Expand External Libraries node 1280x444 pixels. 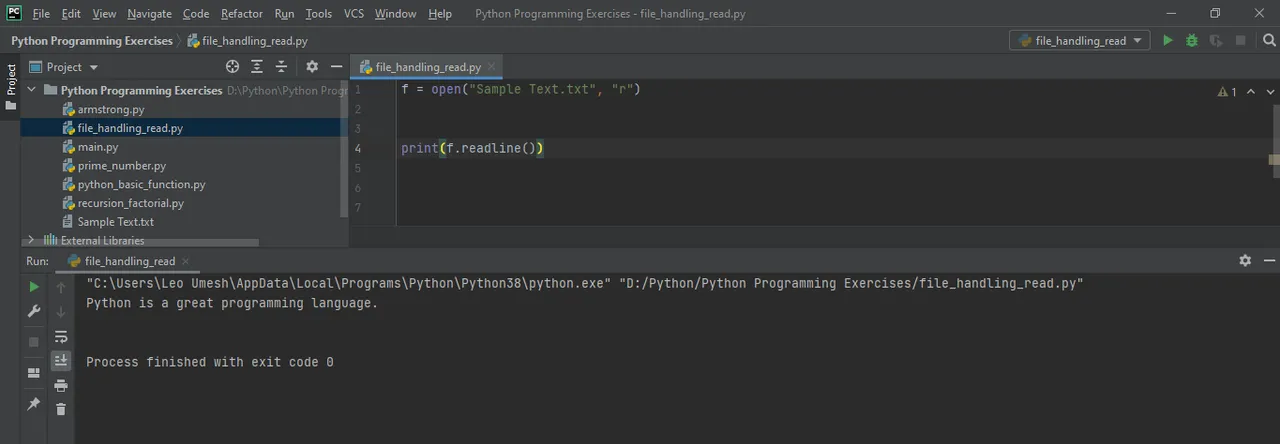click(x=31, y=240)
